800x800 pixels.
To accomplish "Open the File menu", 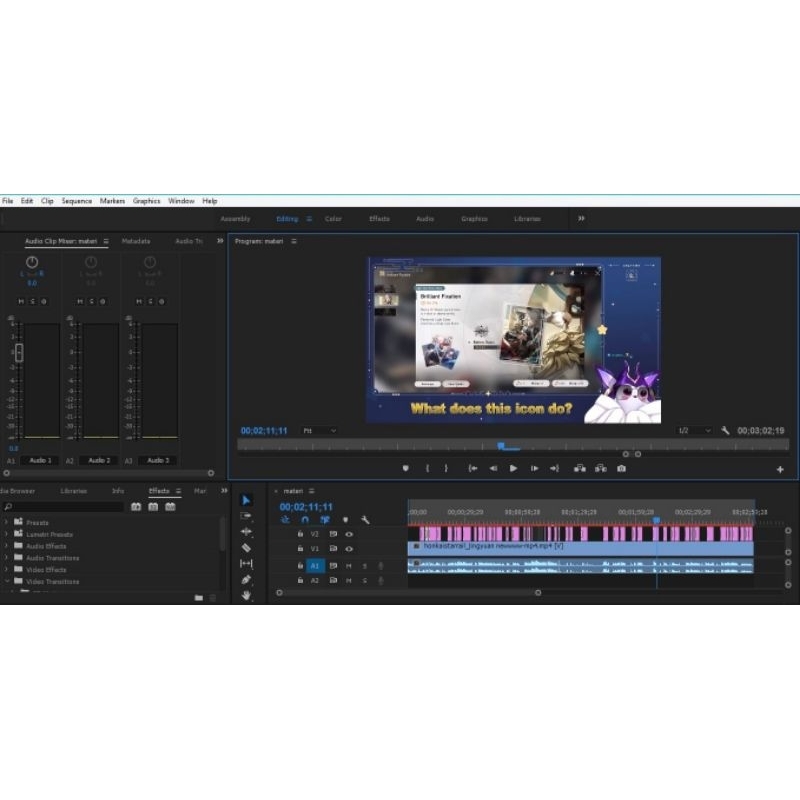I will pos(8,201).
